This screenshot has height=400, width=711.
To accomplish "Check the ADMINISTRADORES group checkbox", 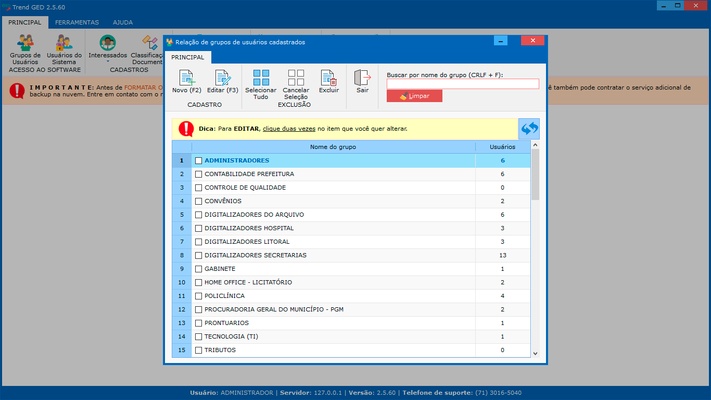I will (198, 160).
